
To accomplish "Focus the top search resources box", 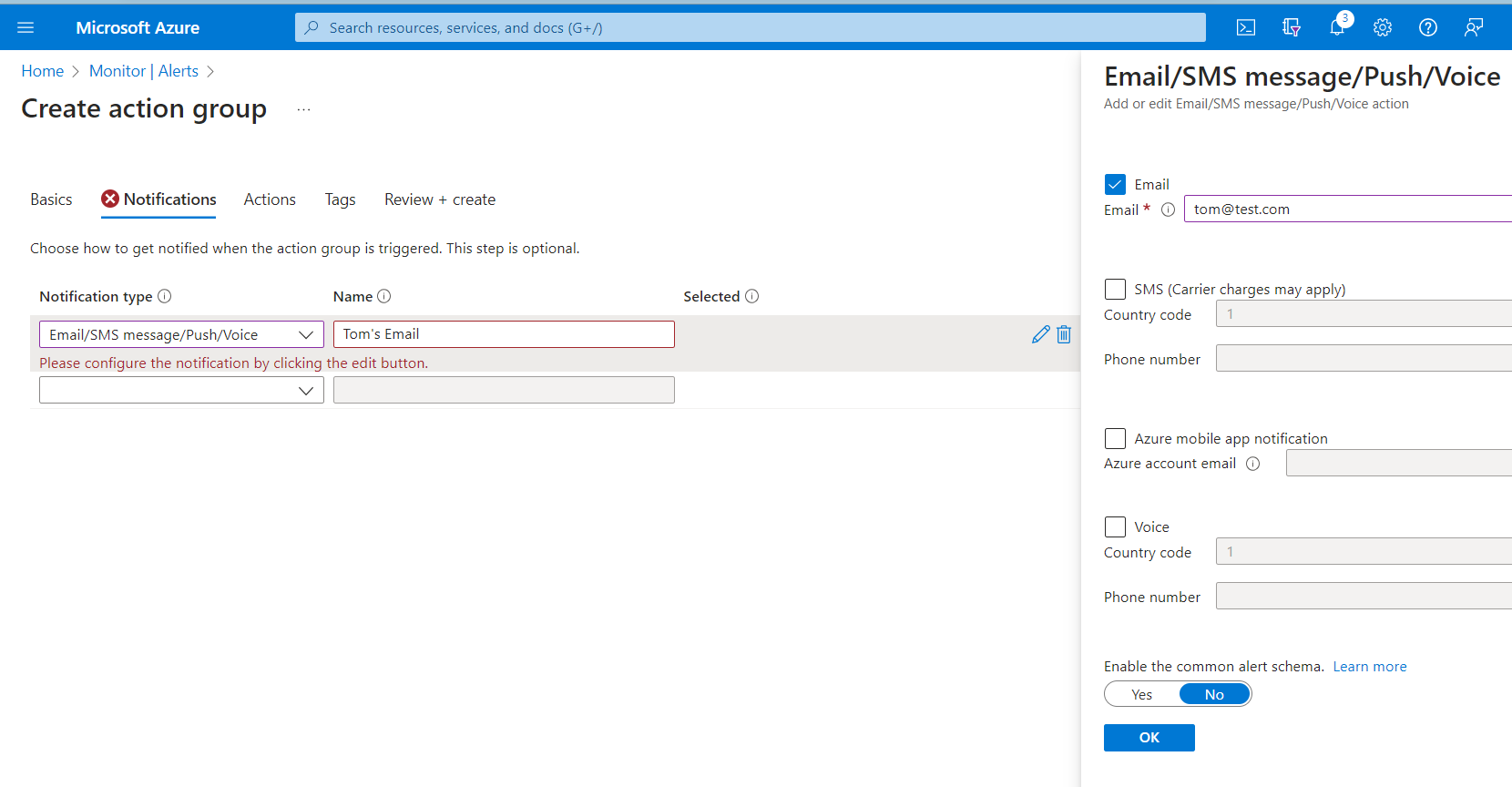I will tap(751, 27).
